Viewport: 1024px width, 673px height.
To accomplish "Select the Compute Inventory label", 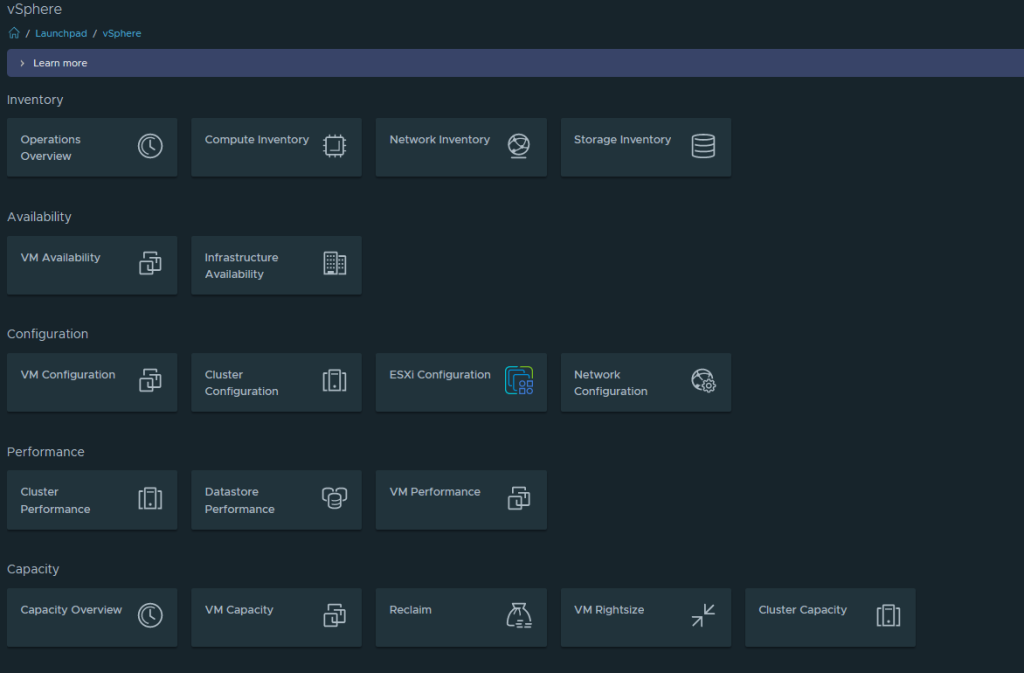I will pyautogui.click(x=257, y=140).
